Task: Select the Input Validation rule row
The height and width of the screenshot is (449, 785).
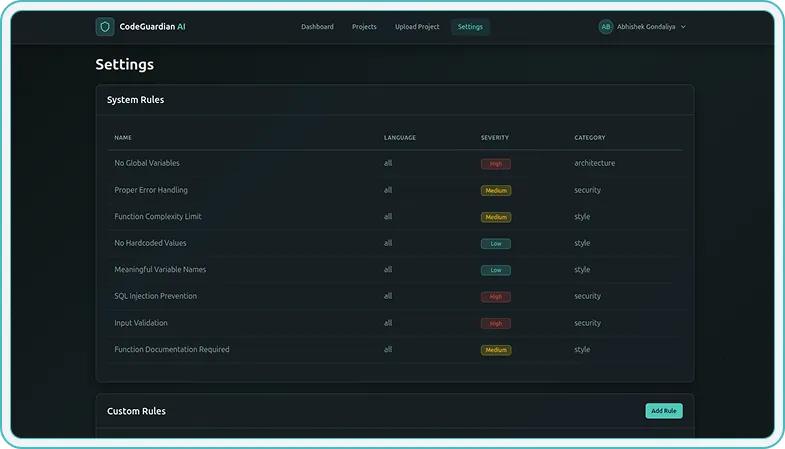Action: point(141,323)
